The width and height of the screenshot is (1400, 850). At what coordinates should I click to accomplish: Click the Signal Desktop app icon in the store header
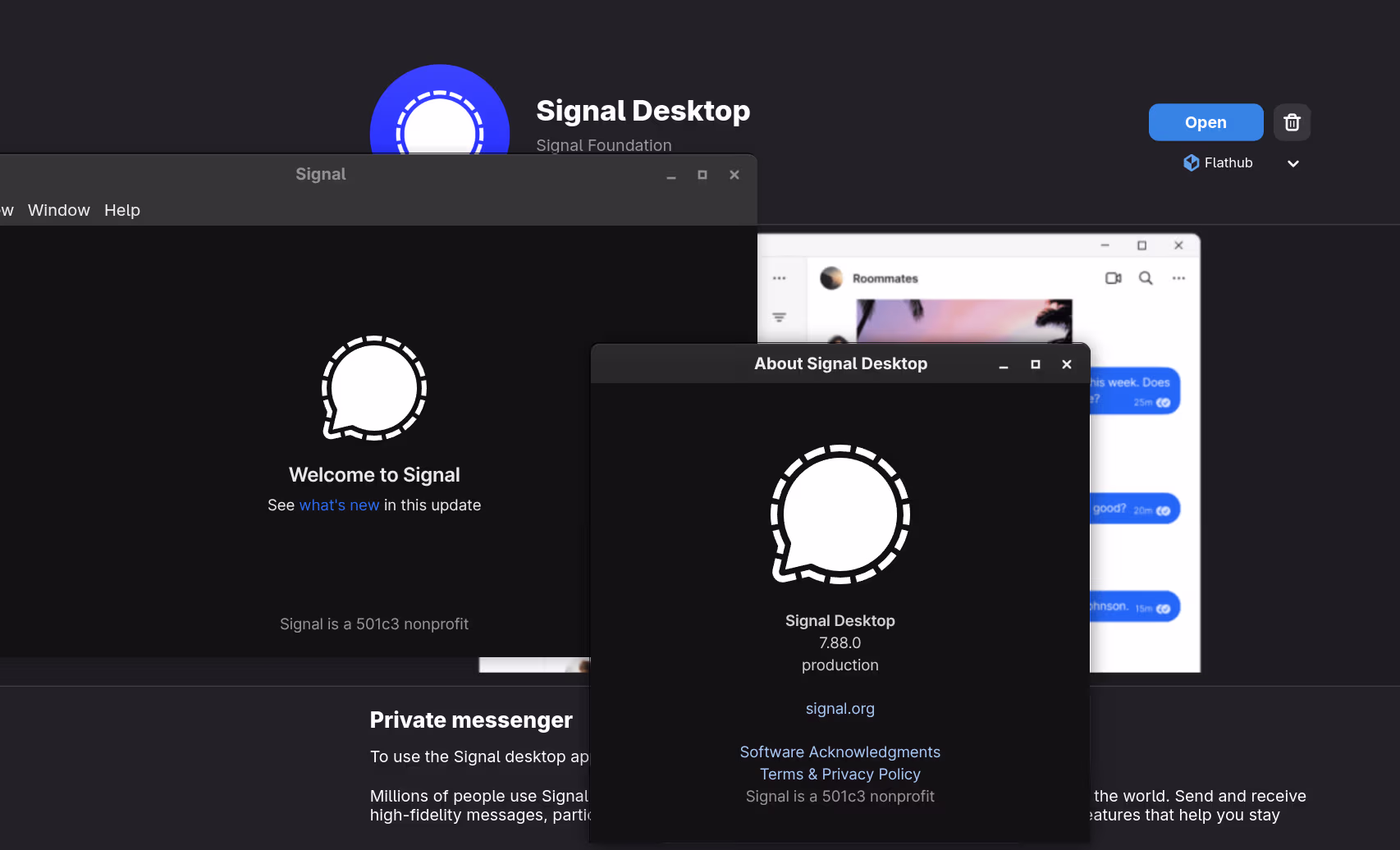click(440, 111)
